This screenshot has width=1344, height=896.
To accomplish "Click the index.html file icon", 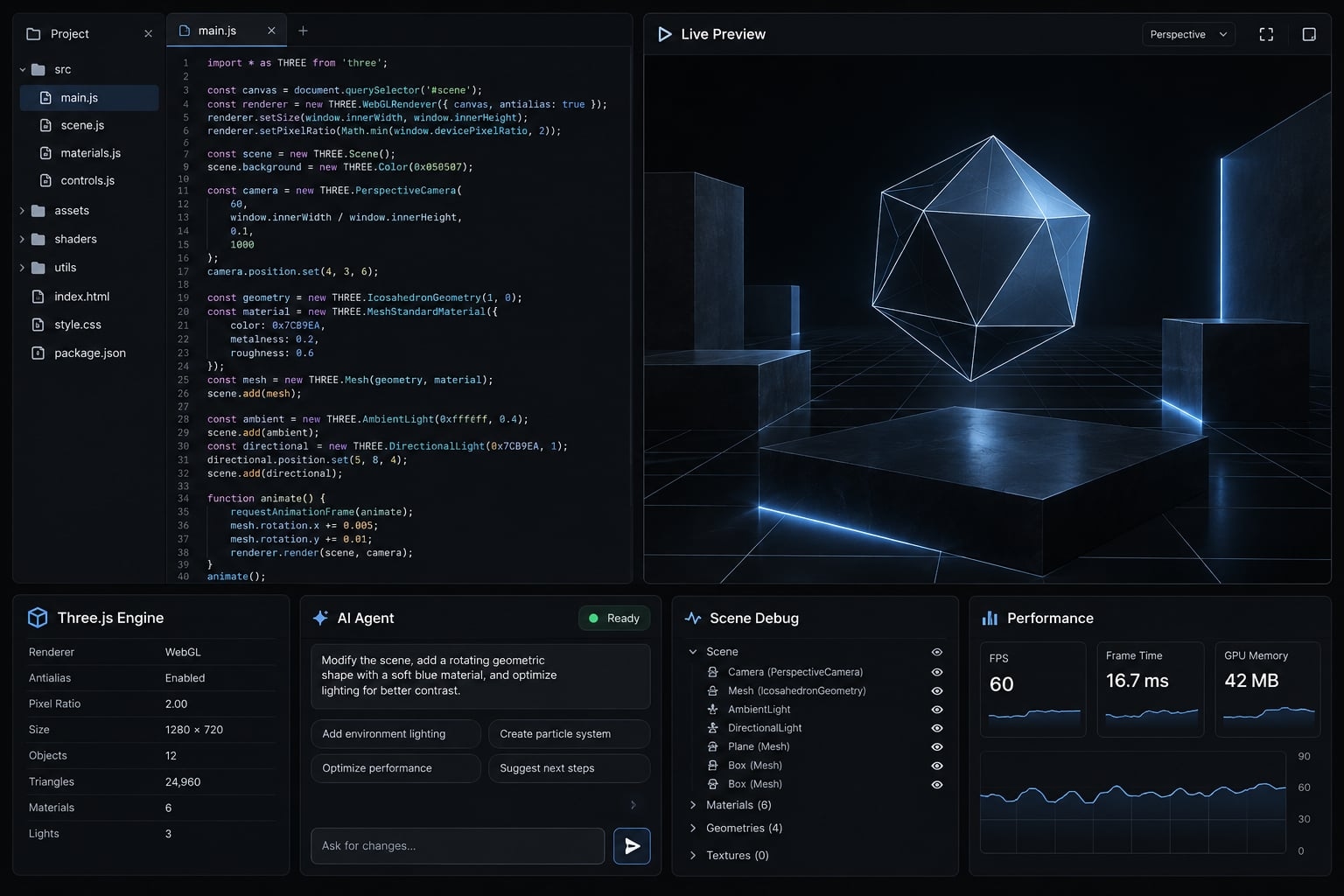I will pyautogui.click(x=38, y=297).
